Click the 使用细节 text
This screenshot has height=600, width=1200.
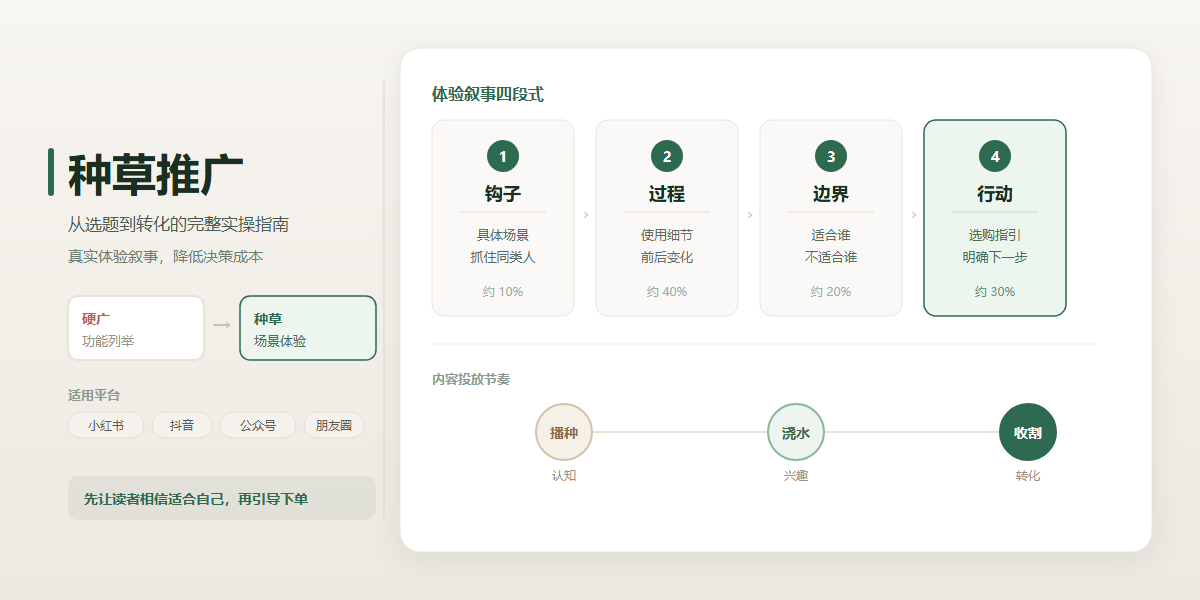pos(667,235)
